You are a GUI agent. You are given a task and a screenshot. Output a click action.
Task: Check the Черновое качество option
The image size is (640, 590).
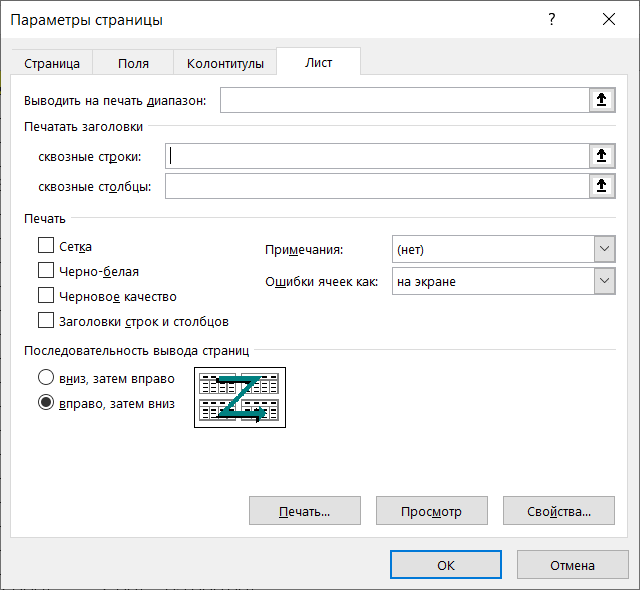click(46, 295)
